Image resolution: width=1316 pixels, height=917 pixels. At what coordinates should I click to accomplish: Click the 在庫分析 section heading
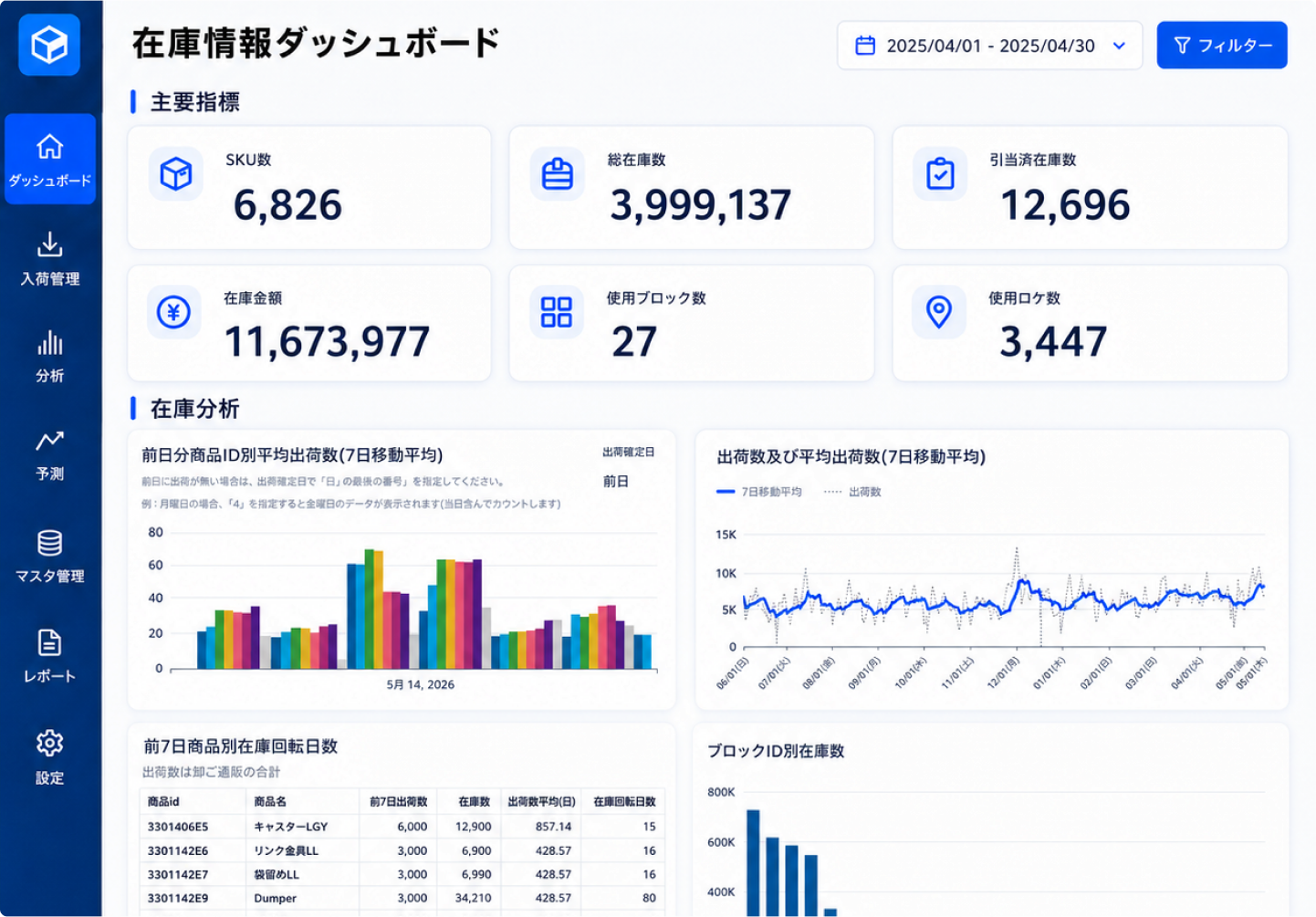(195, 409)
